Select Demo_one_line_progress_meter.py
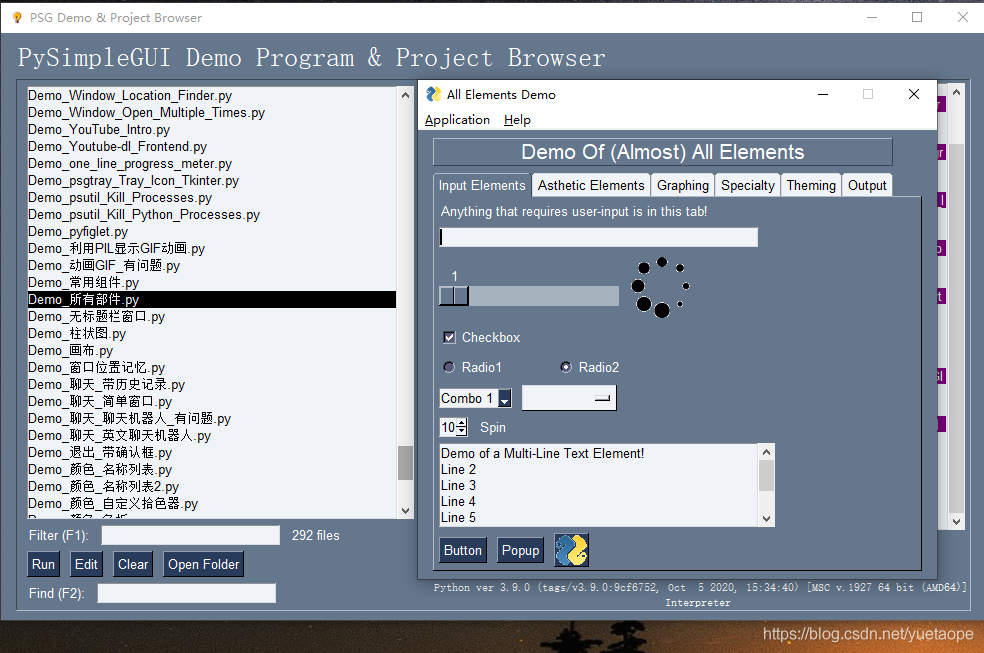Viewport: 984px width, 653px height. (211, 163)
